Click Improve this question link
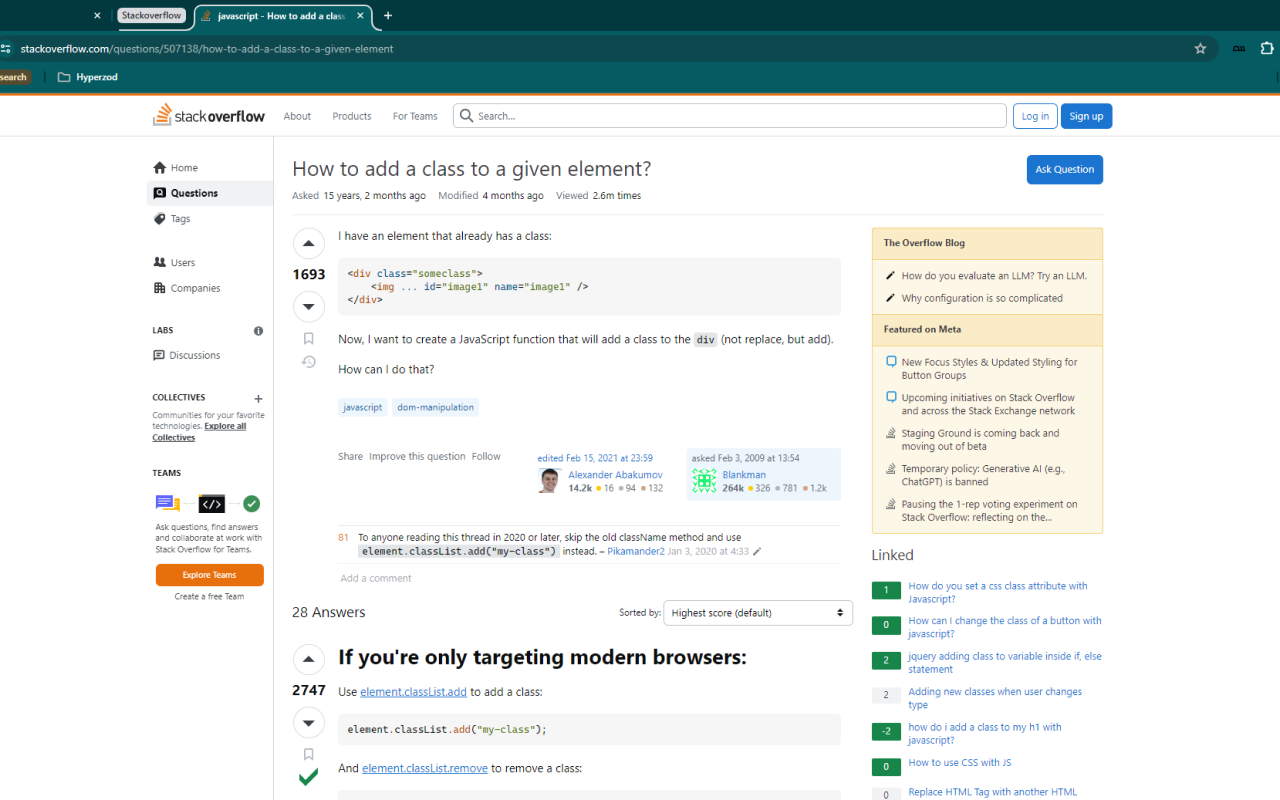Image resolution: width=1280 pixels, height=800 pixels. [x=417, y=456]
